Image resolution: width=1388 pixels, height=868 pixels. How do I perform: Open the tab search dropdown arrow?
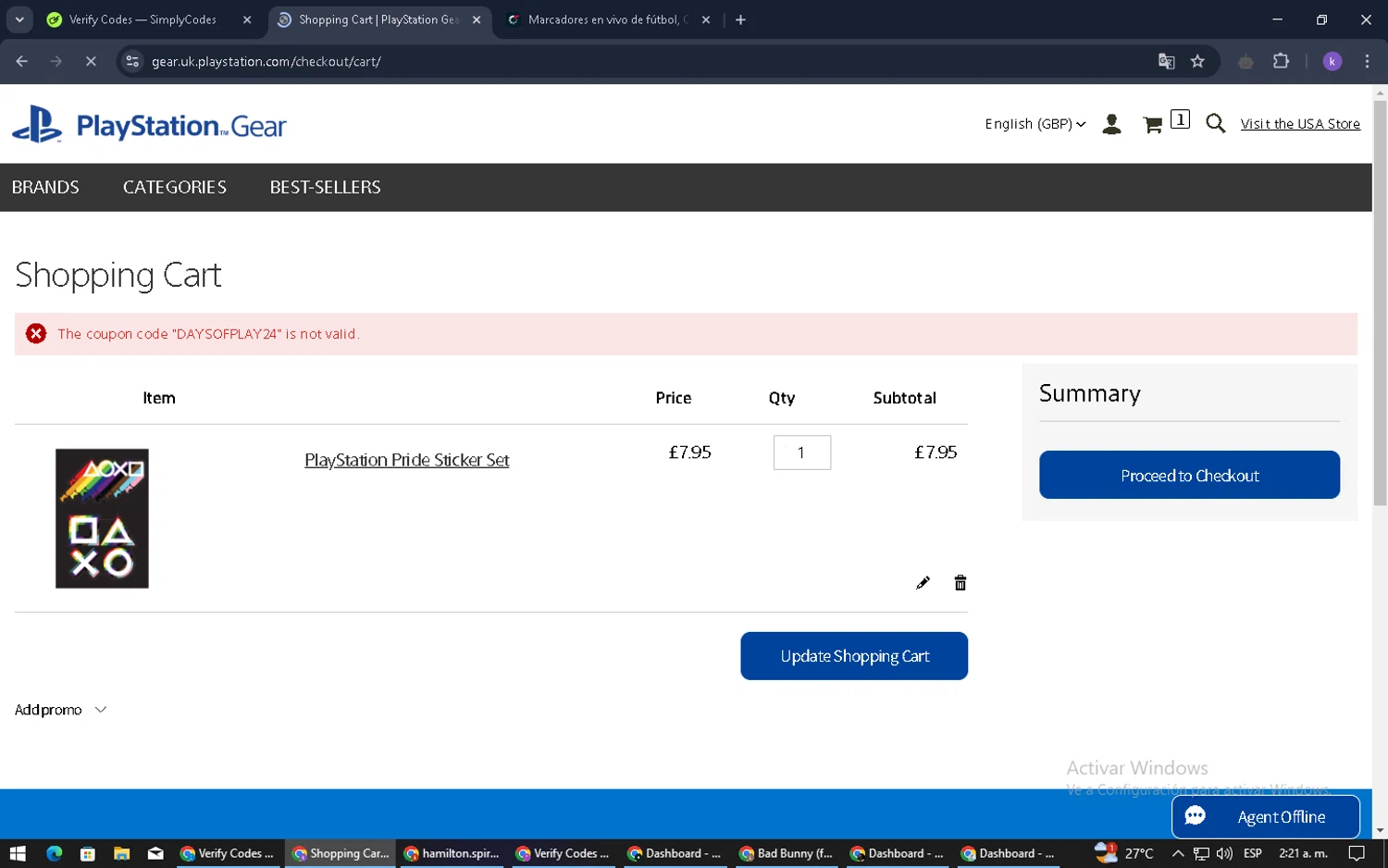tap(19, 19)
